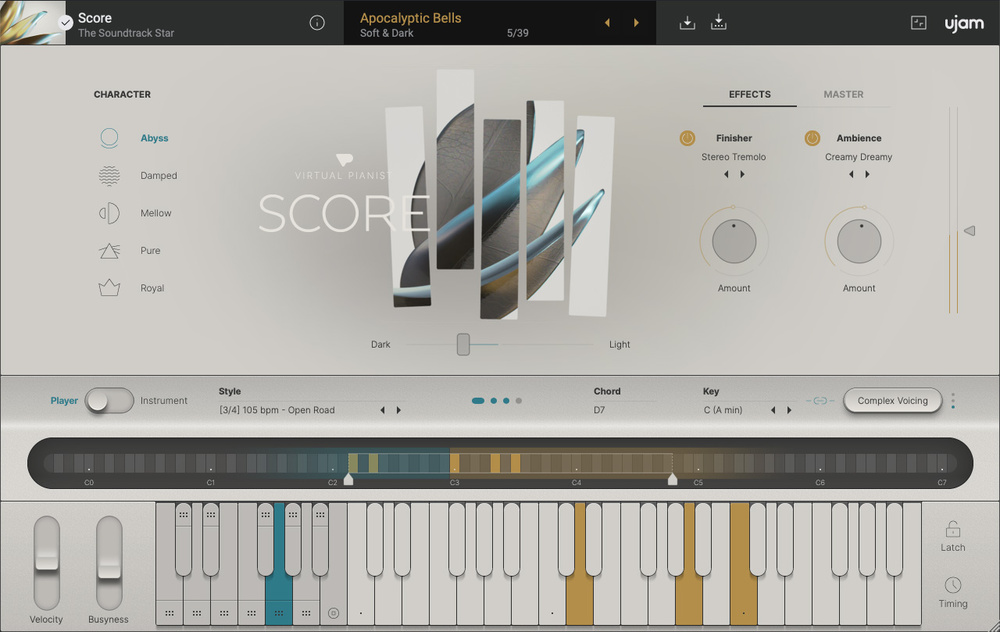Step to the previous Style
The width and height of the screenshot is (1000, 632).
[x=383, y=410]
